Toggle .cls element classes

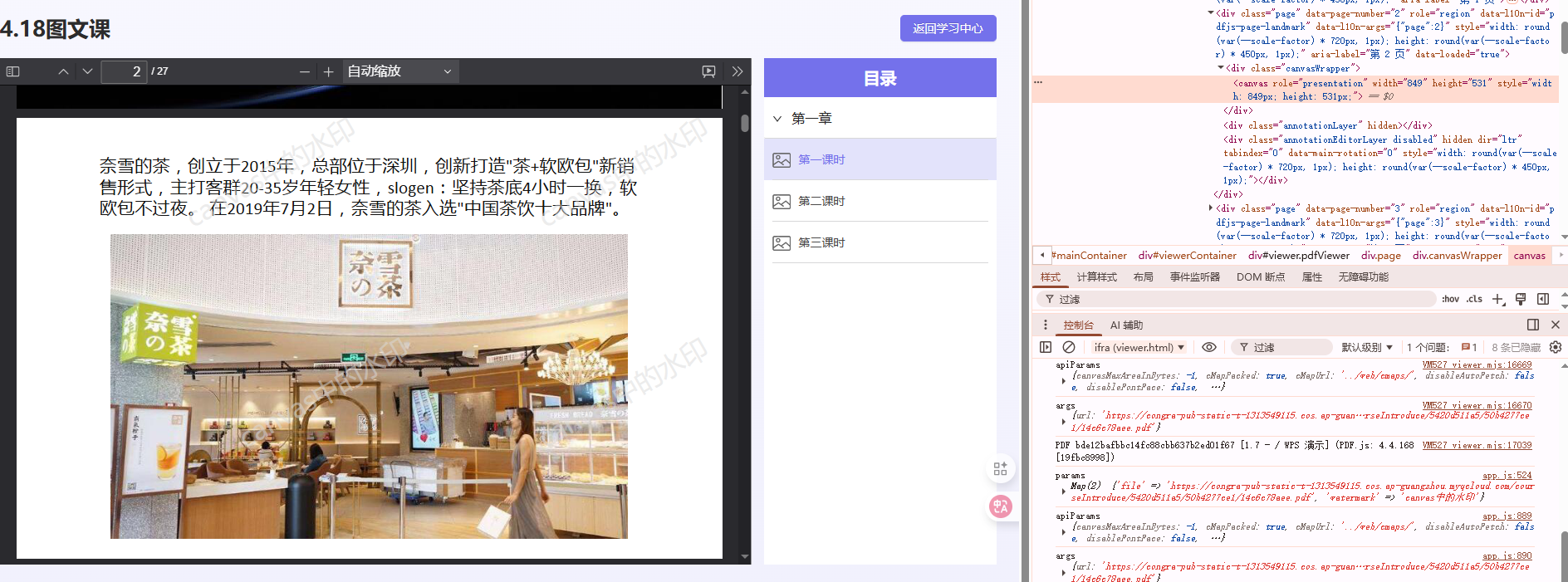pyautogui.click(x=1474, y=299)
